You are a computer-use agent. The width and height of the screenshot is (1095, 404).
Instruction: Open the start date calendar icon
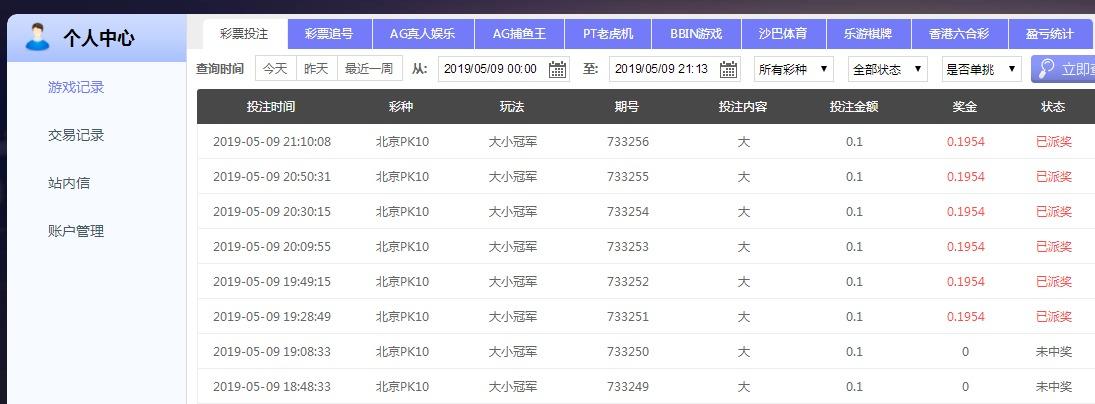point(558,69)
